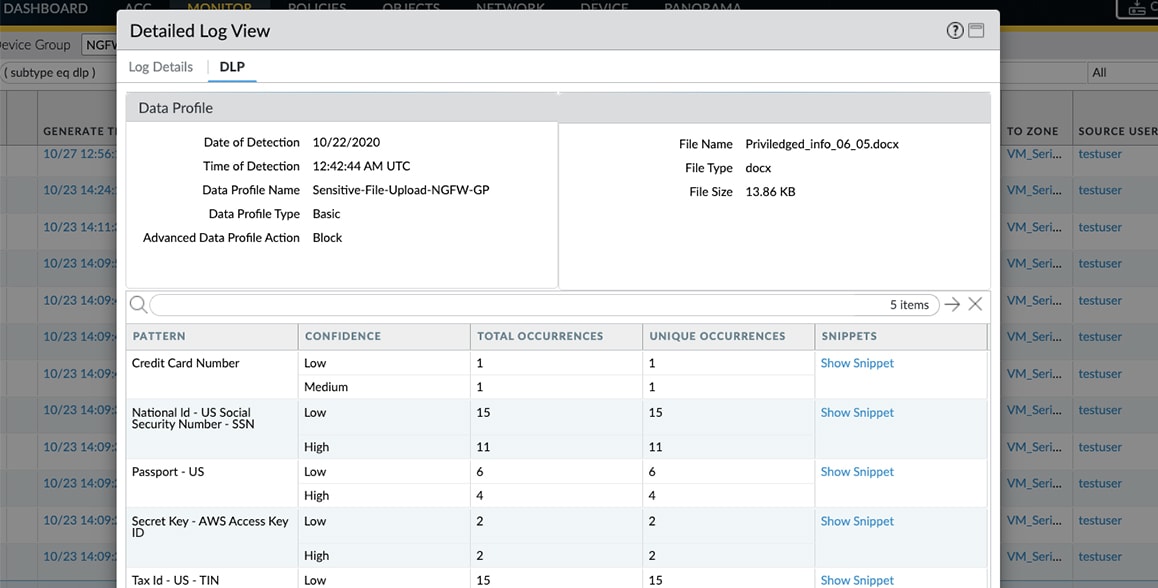Click the magnifier search icon above the pattern table
The image size is (1158, 588).
pyautogui.click(x=138, y=305)
